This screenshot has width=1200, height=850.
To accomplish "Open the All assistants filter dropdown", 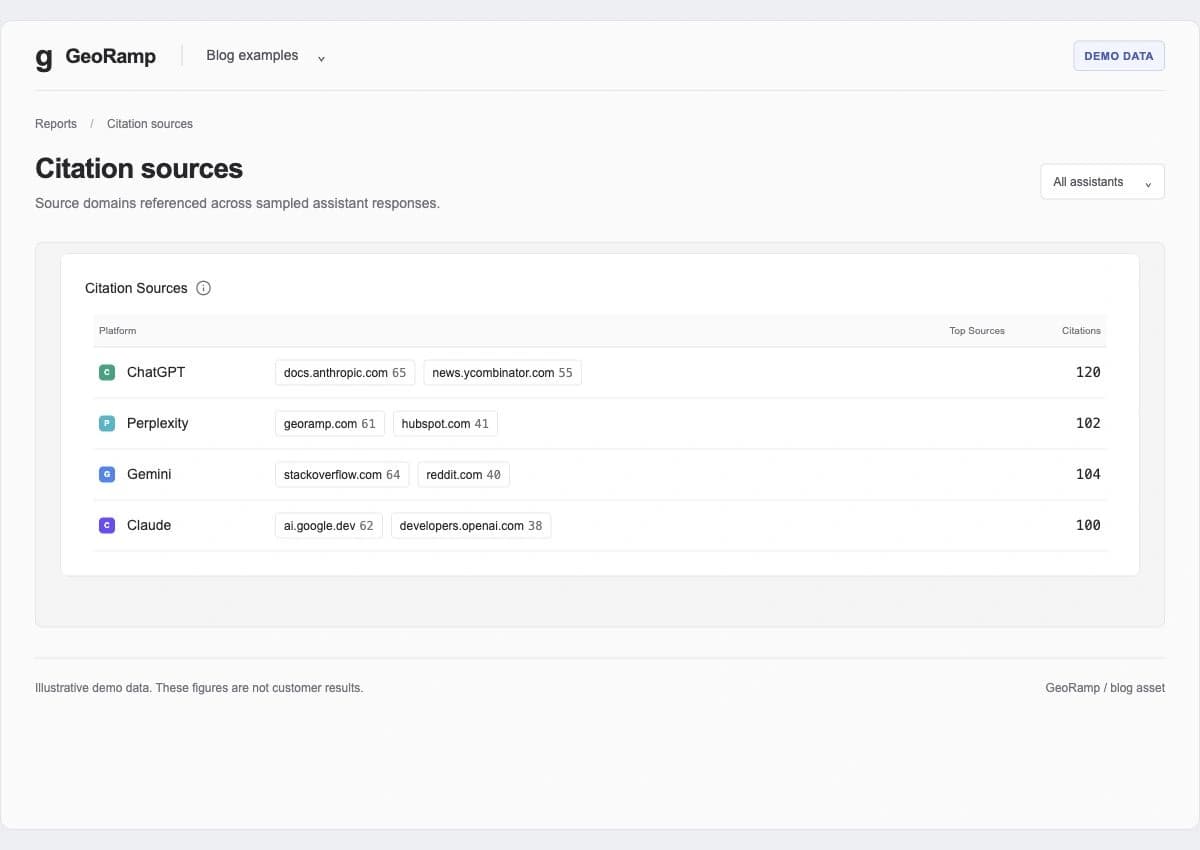I will pyautogui.click(x=1102, y=182).
